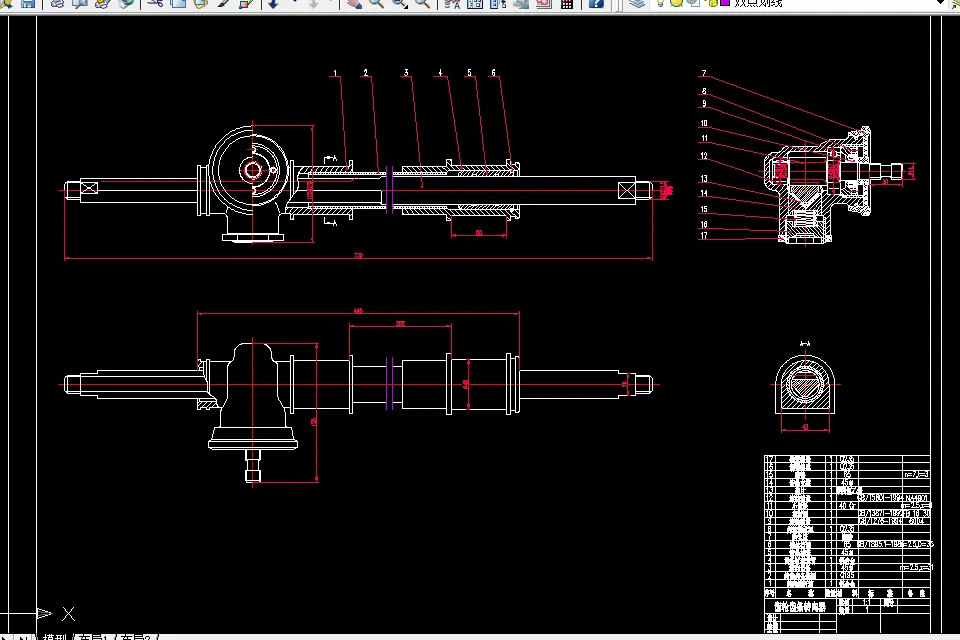Toggle the layer freeze sun icon
The image size is (960, 640).
coord(677,2)
